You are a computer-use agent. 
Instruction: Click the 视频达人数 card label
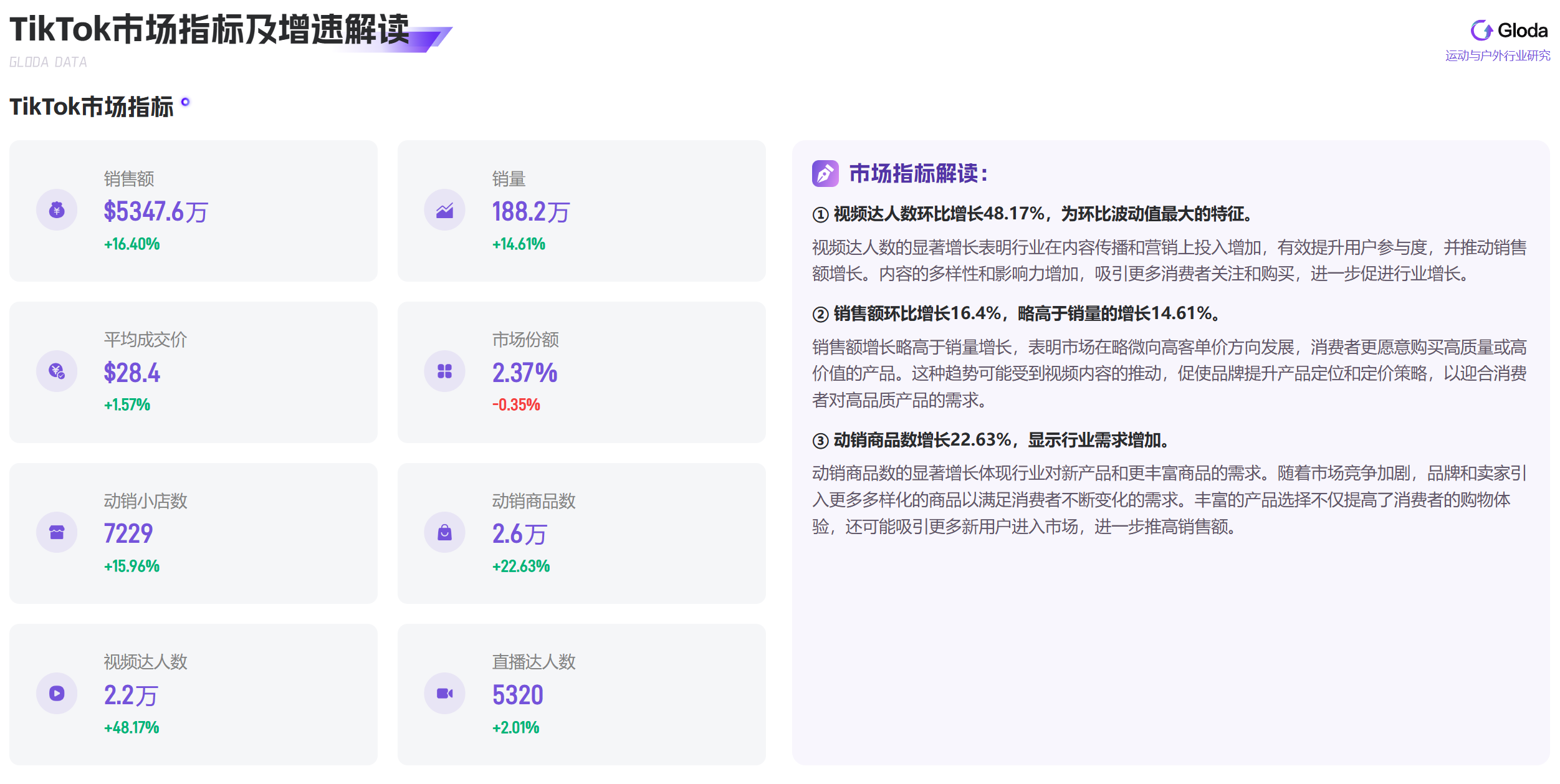click(x=145, y=662)
